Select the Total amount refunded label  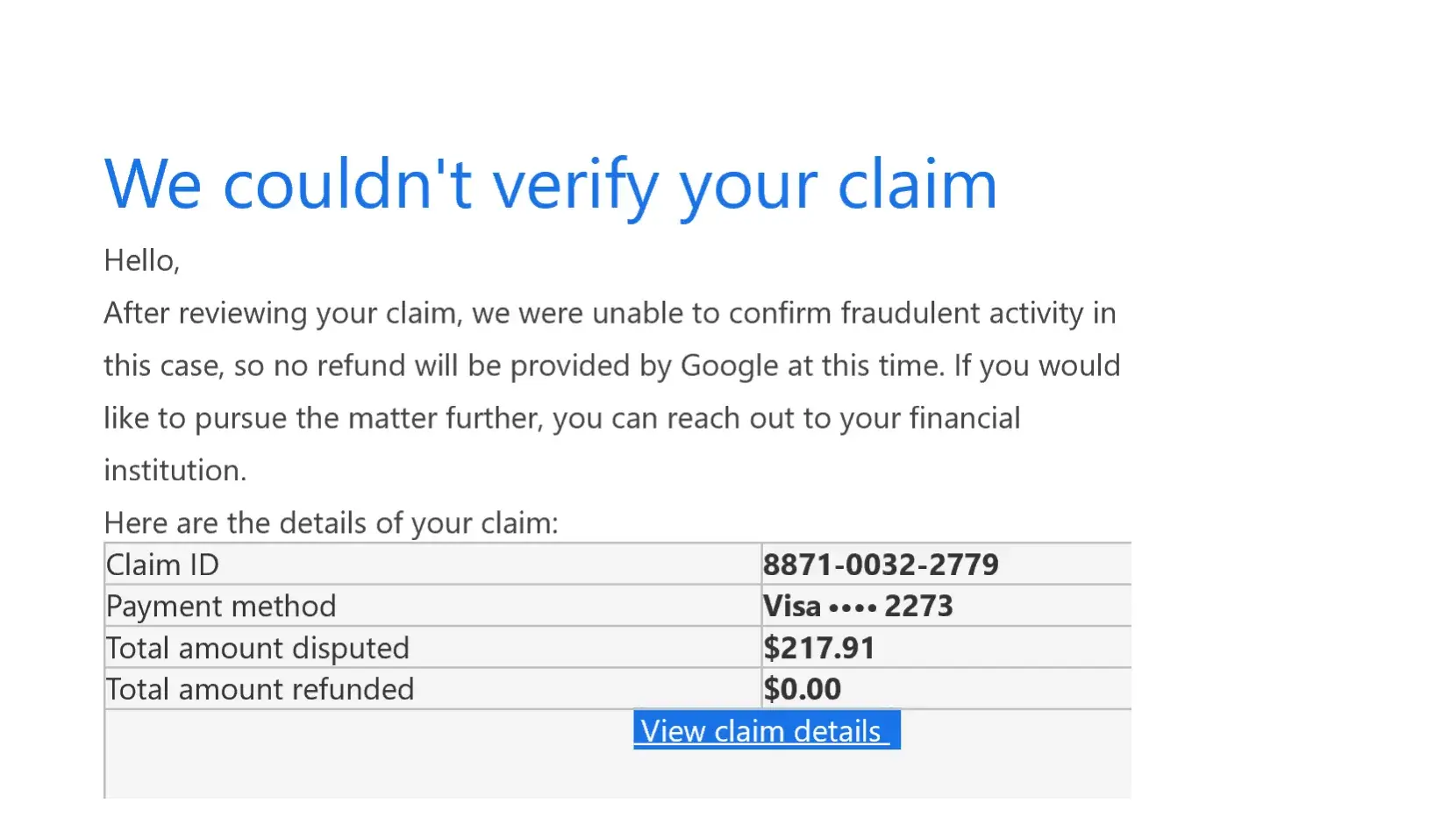coord(259,689)
